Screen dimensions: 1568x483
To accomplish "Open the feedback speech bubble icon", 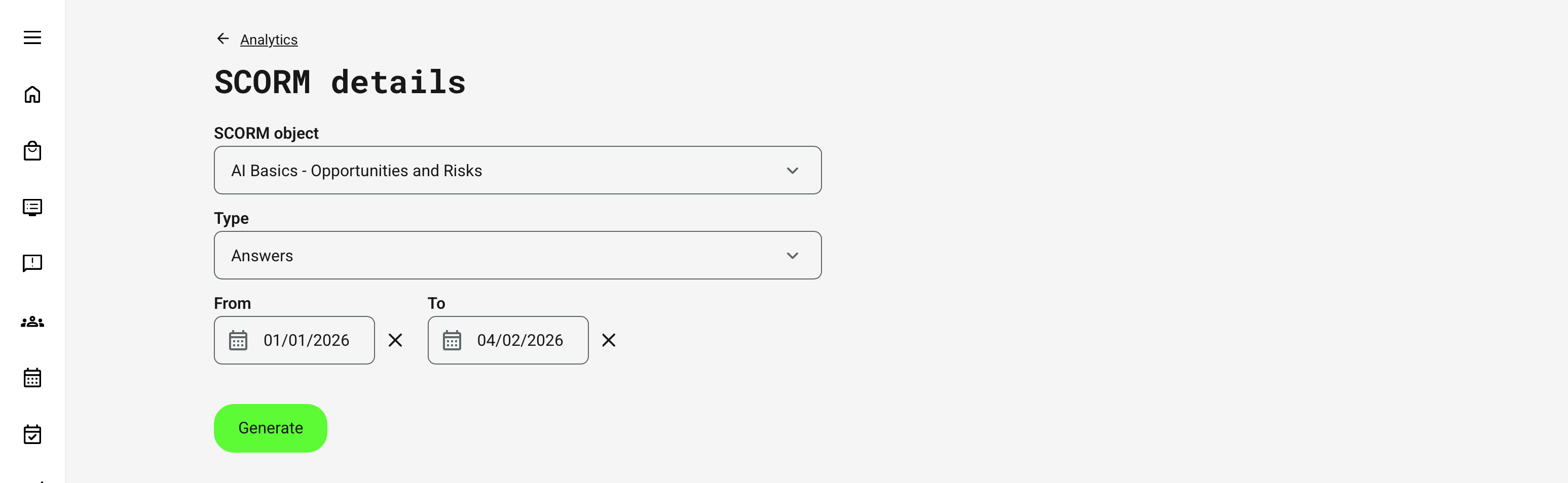I will (31, 263).
